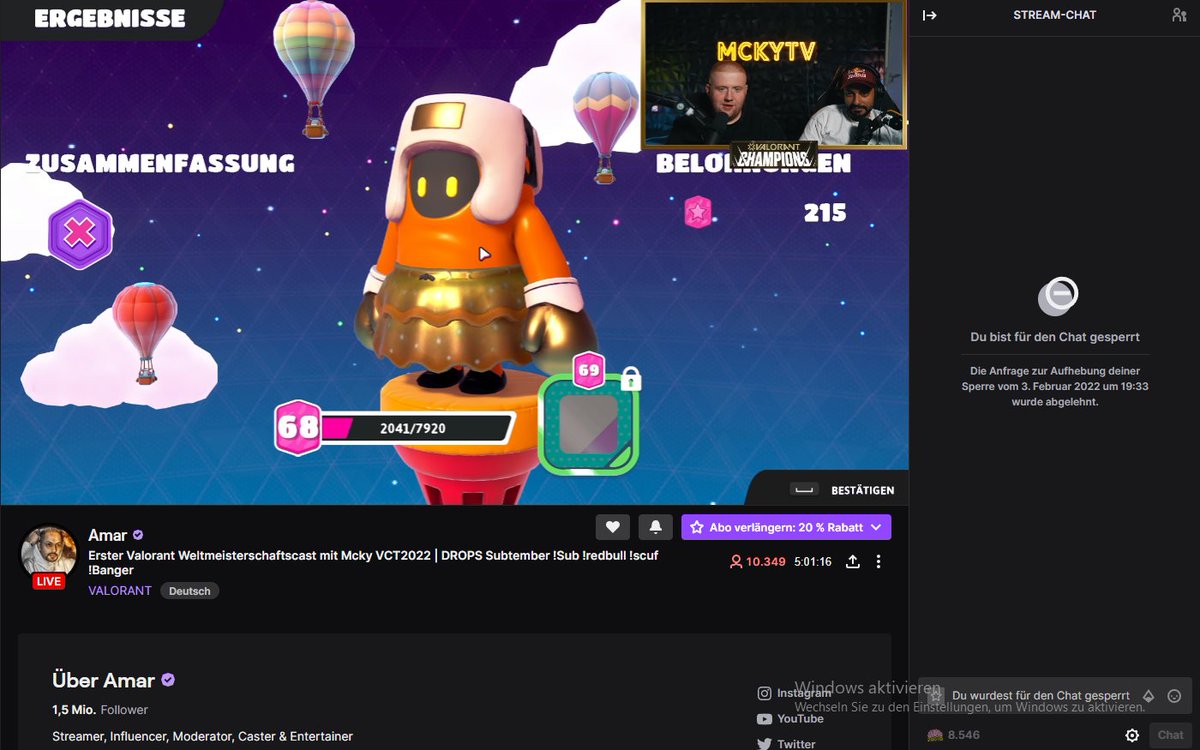Select the verified badge beside 'Über Amar'
Image resolution: width=1200 pixels, height=750 pixels.
click(x=168, y=680)
